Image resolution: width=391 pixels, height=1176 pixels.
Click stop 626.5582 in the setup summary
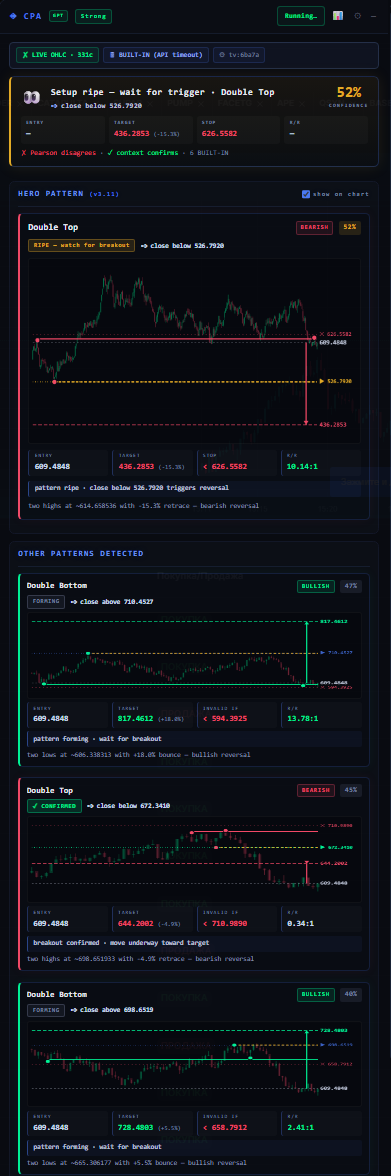(220, 134)
